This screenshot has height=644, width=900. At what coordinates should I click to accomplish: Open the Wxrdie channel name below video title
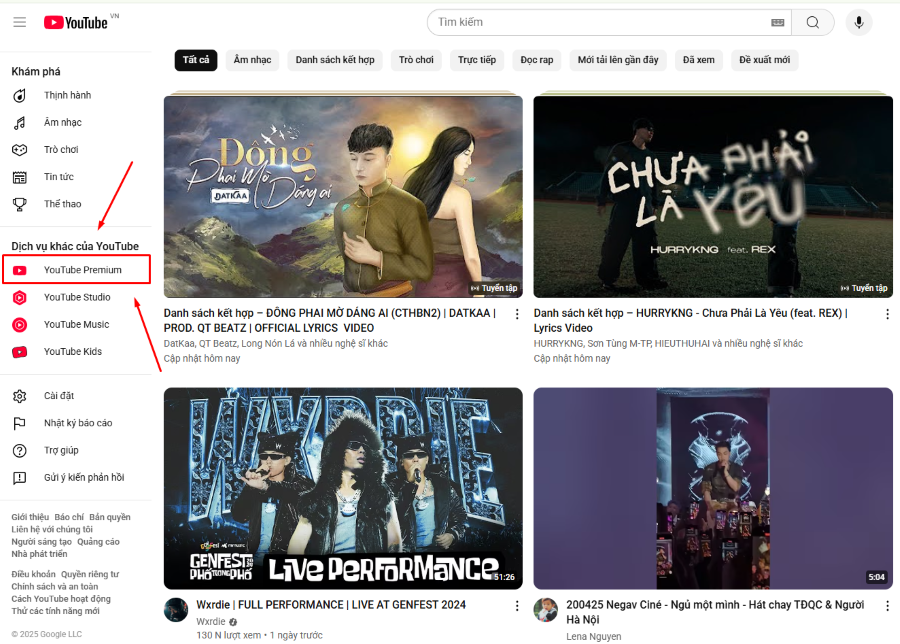point(211,622)
